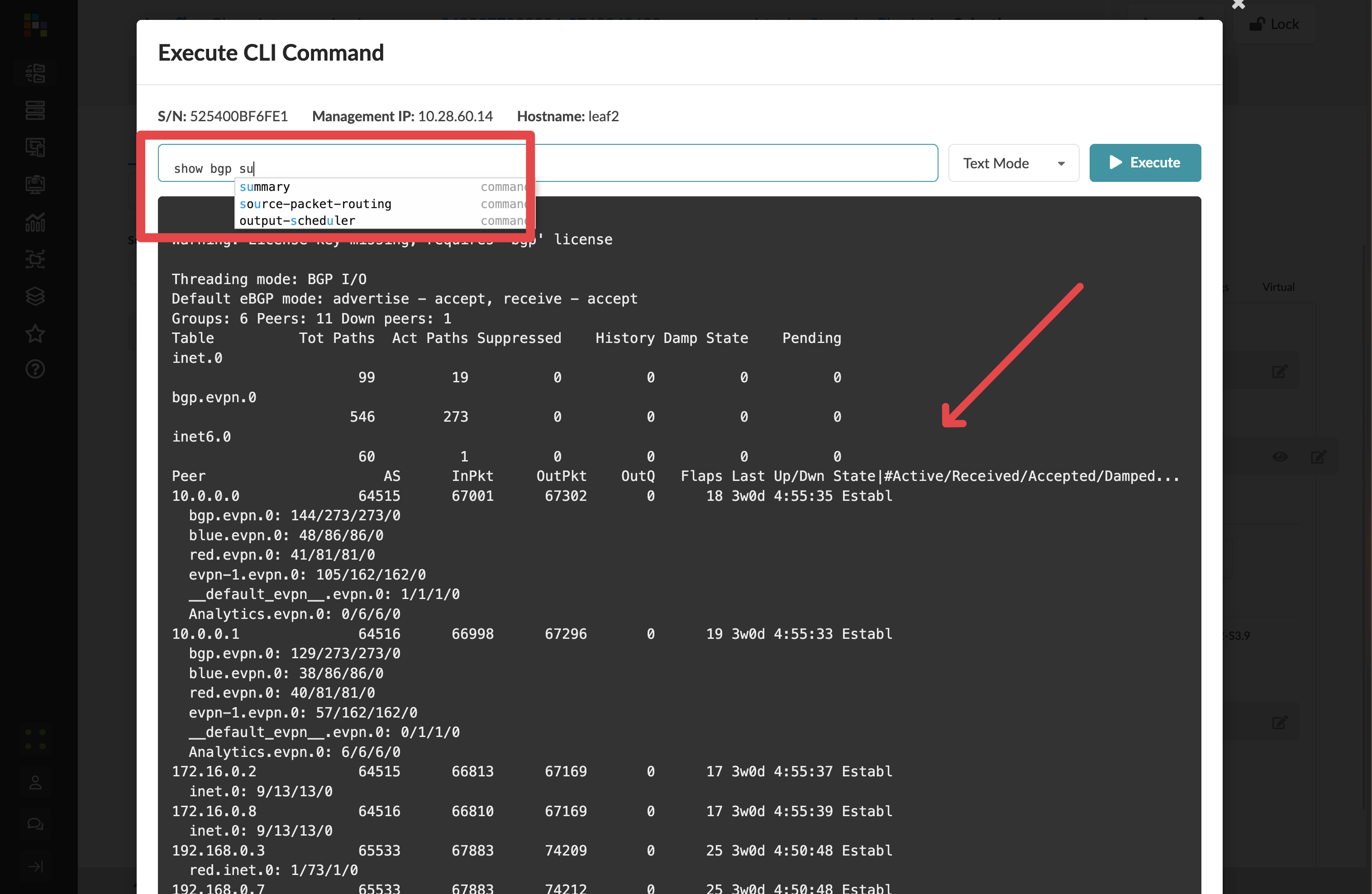Open the layers icon in the sidebar

pos(34,296)
